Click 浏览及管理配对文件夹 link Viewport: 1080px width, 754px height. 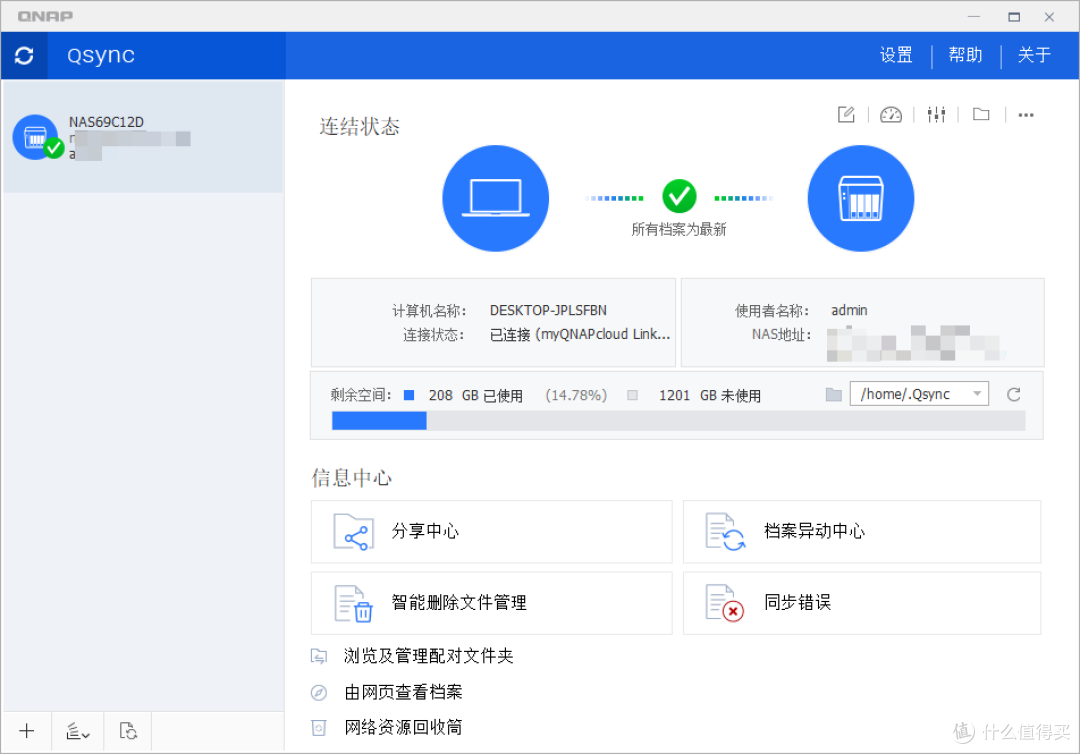coord(428,656)
